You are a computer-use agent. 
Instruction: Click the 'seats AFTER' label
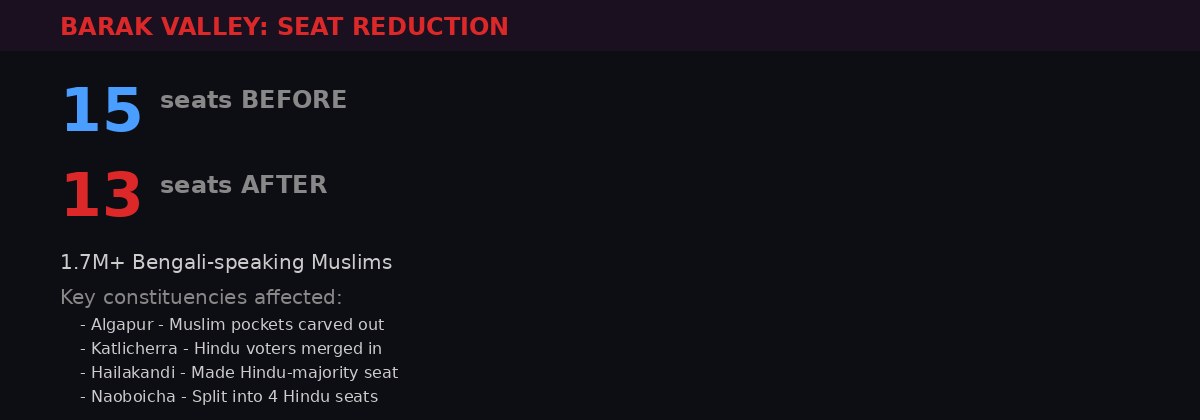(x=243, y=185)
